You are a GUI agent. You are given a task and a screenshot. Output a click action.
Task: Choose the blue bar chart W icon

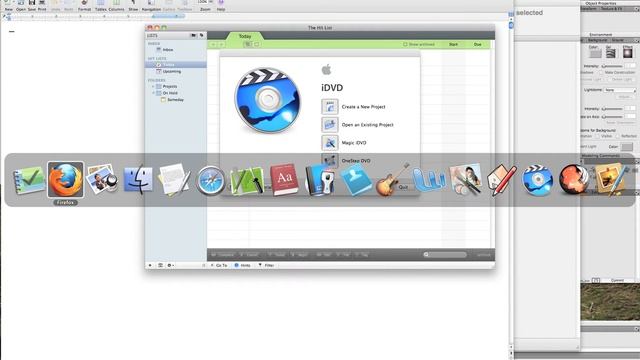point(429,180)
